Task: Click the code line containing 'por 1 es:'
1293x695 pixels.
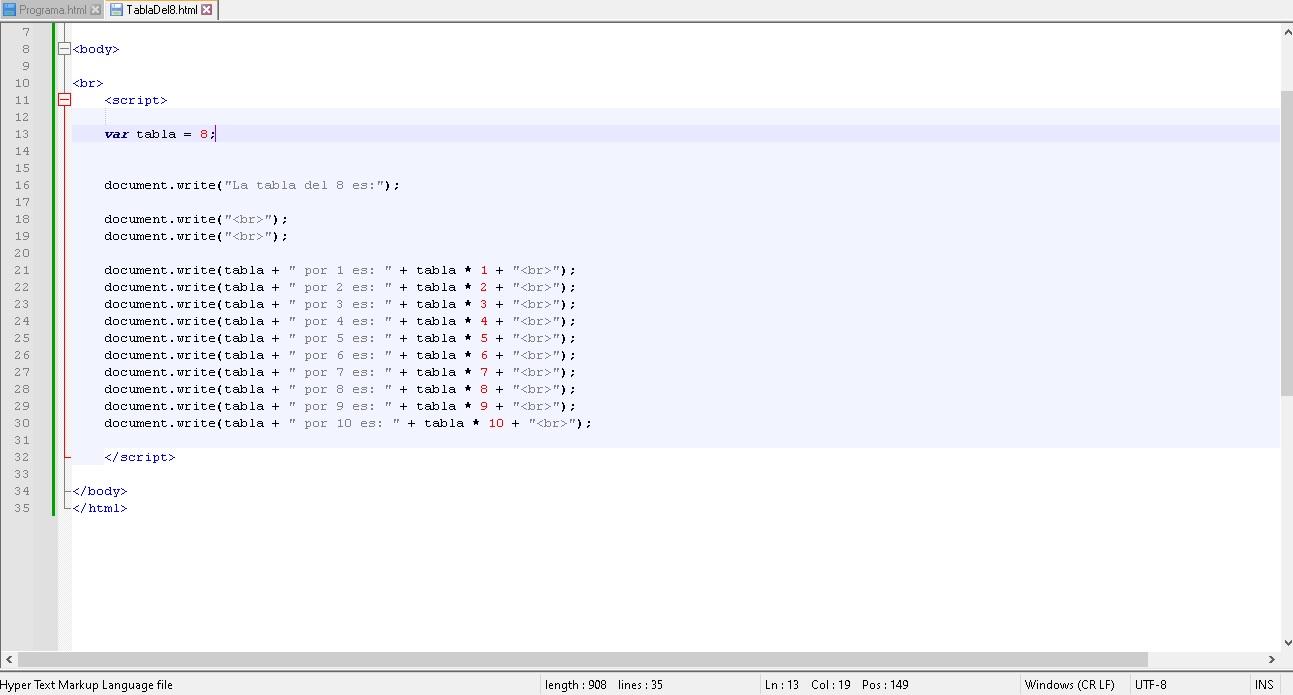Action: 340,270
